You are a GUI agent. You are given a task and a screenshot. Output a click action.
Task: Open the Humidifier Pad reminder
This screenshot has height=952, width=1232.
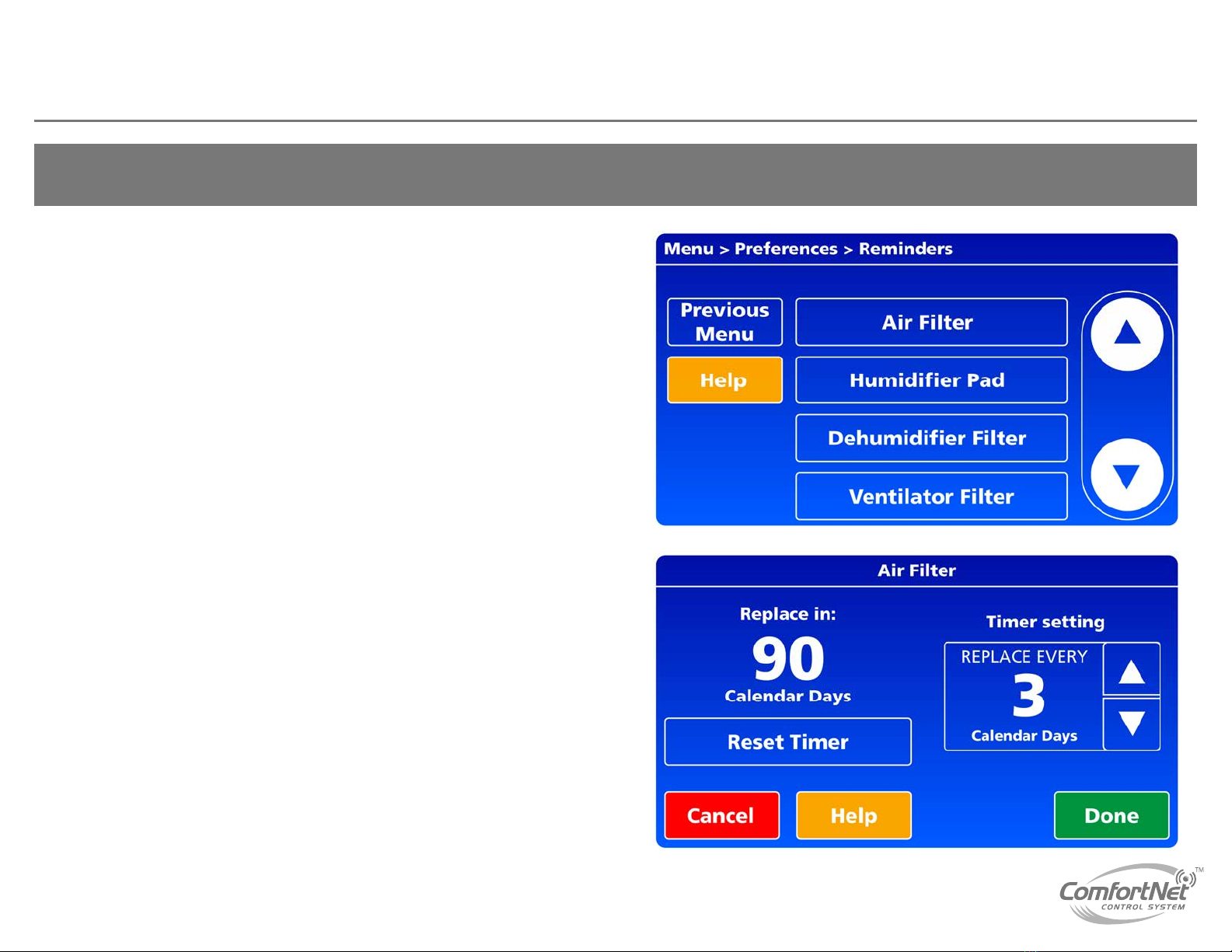930,380
